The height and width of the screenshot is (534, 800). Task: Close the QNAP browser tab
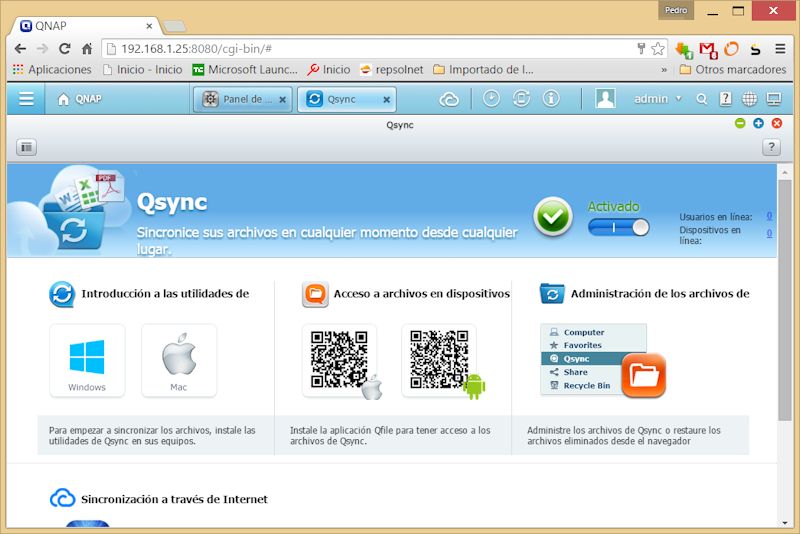point(149,26)
